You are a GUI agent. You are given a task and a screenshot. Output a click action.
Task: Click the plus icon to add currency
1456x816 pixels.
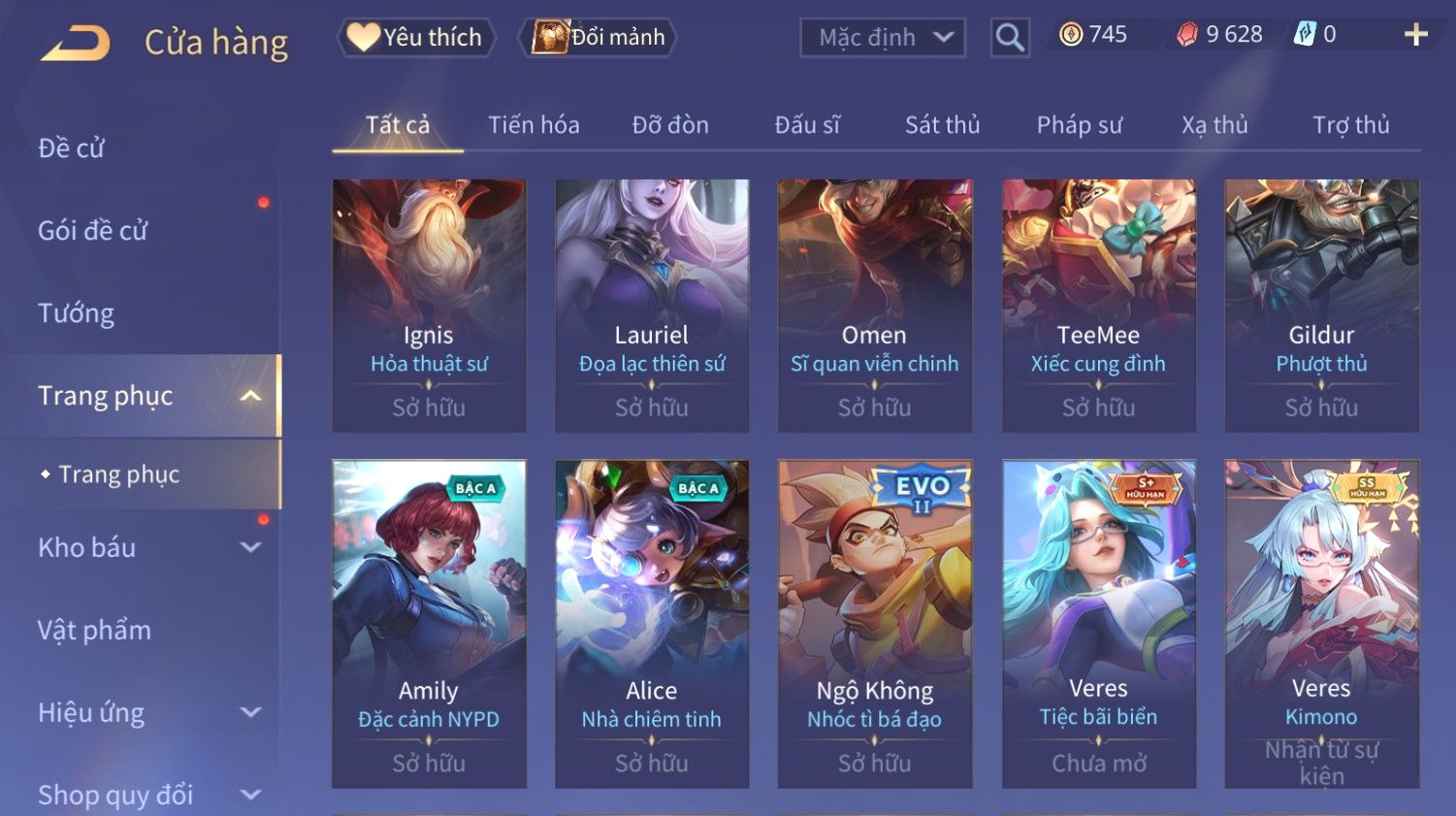pos(1415,35)
